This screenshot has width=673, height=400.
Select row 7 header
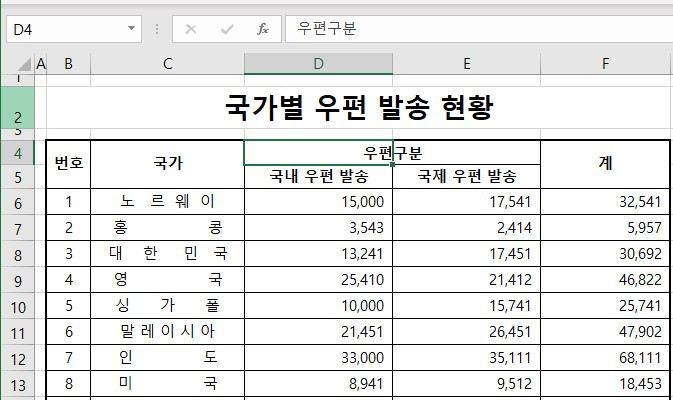click(x=18, y=228)
